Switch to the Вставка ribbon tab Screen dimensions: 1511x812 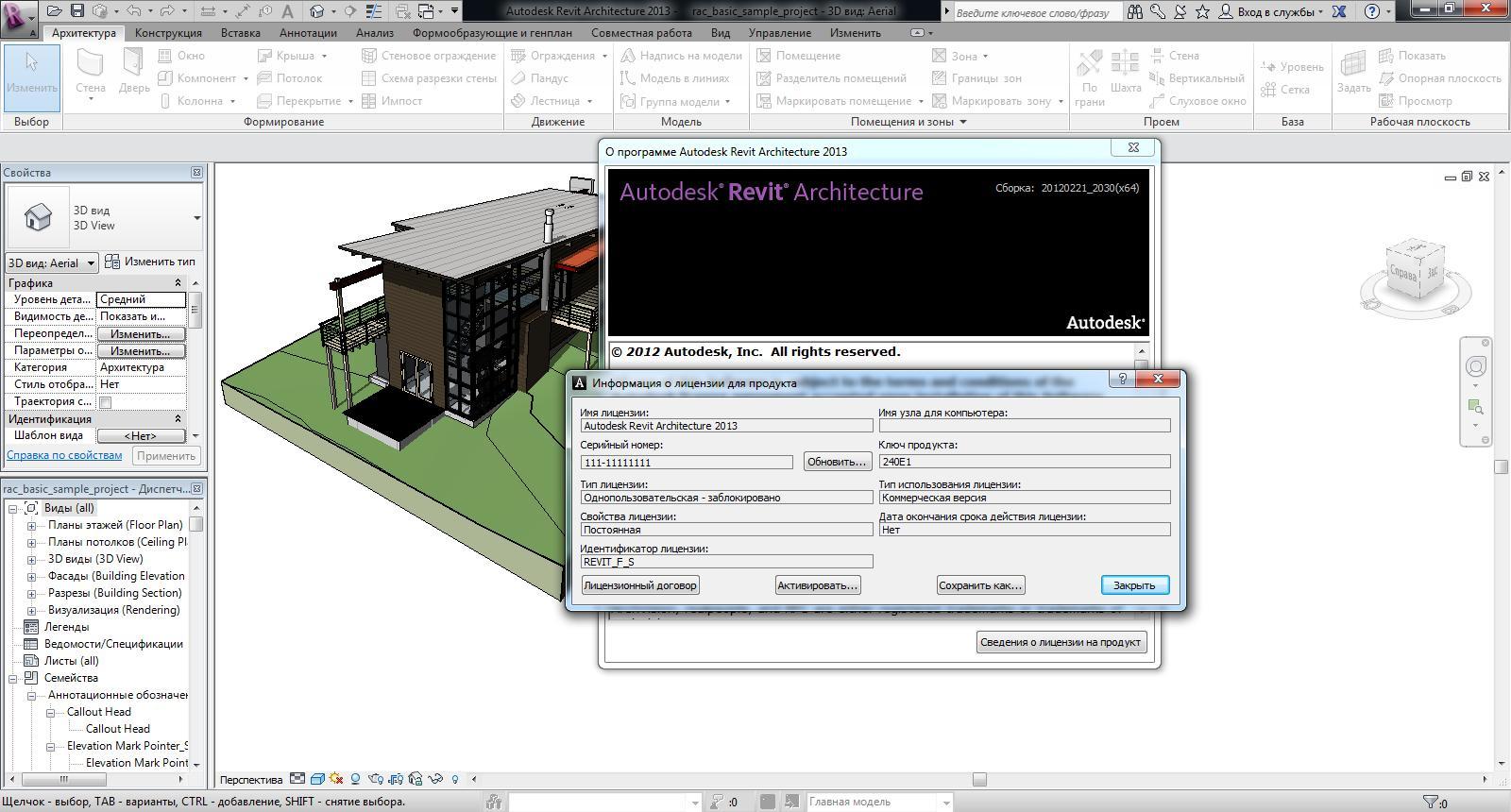(x=241, y=32)
